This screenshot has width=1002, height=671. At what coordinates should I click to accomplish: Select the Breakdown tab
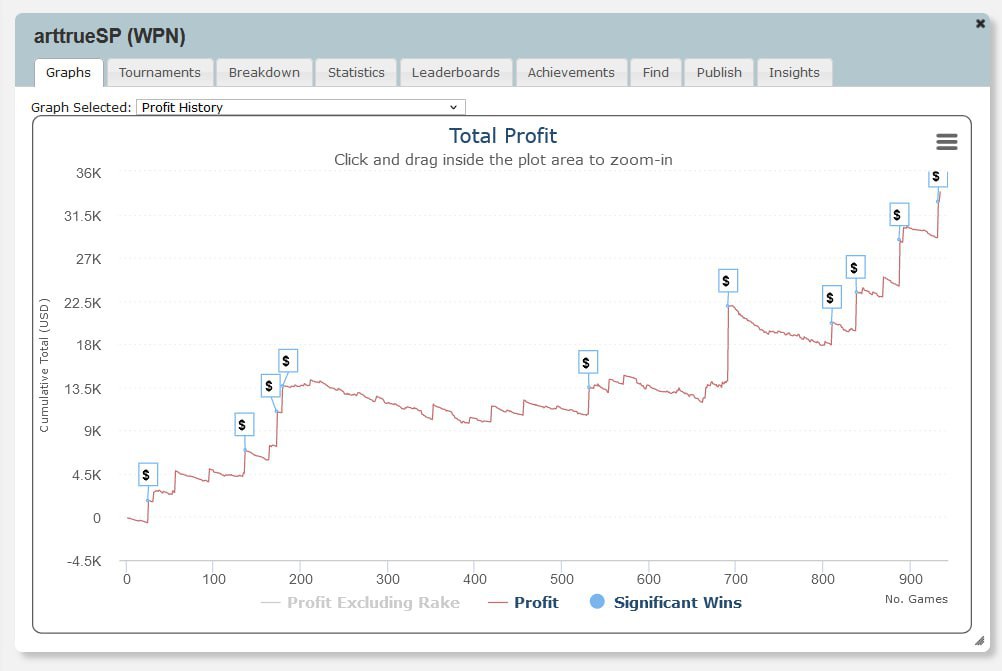pyautogui.click(x=264, y=72)
